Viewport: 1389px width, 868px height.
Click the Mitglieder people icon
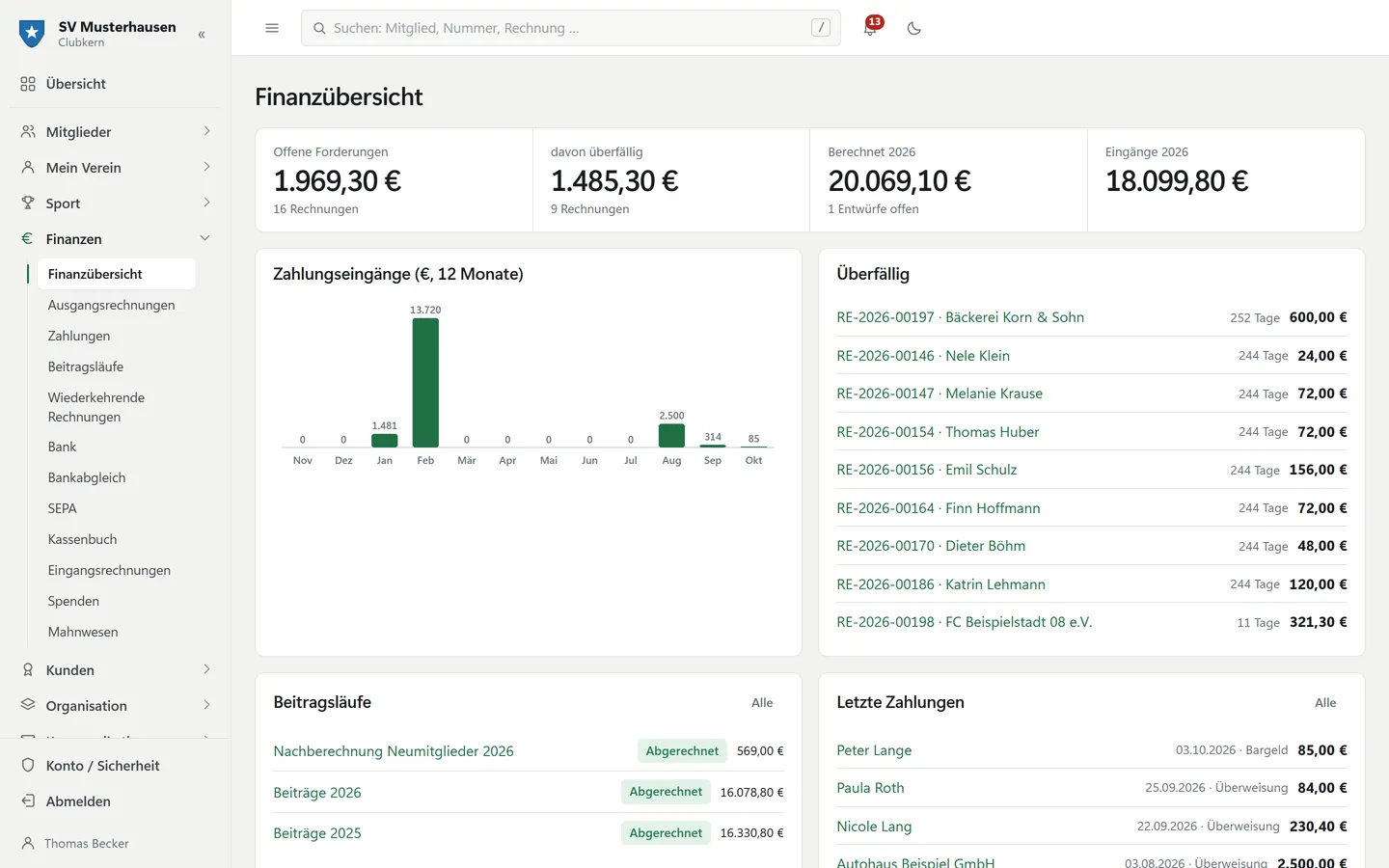(x=28, y=132)
